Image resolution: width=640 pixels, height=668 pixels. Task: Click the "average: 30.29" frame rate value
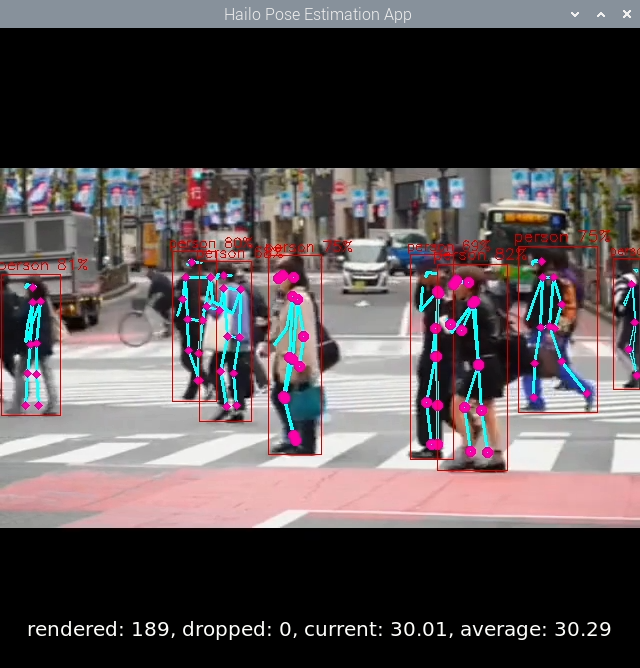[536, 629]
